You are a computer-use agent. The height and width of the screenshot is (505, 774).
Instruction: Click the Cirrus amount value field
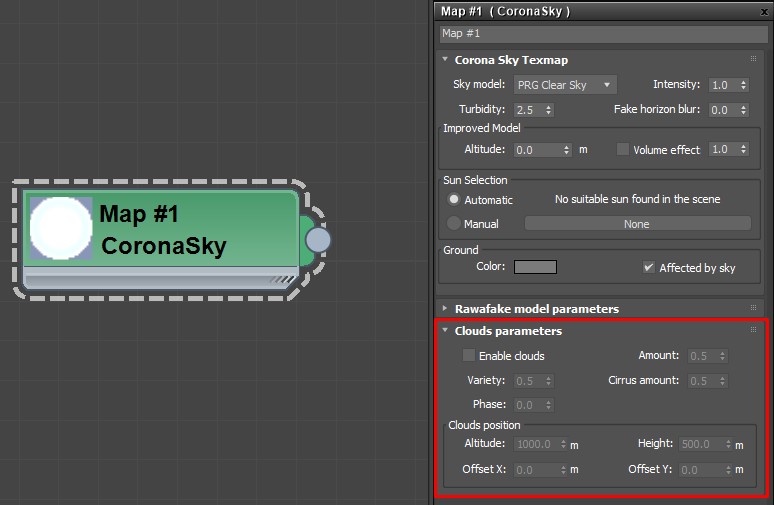coord(702,381)
